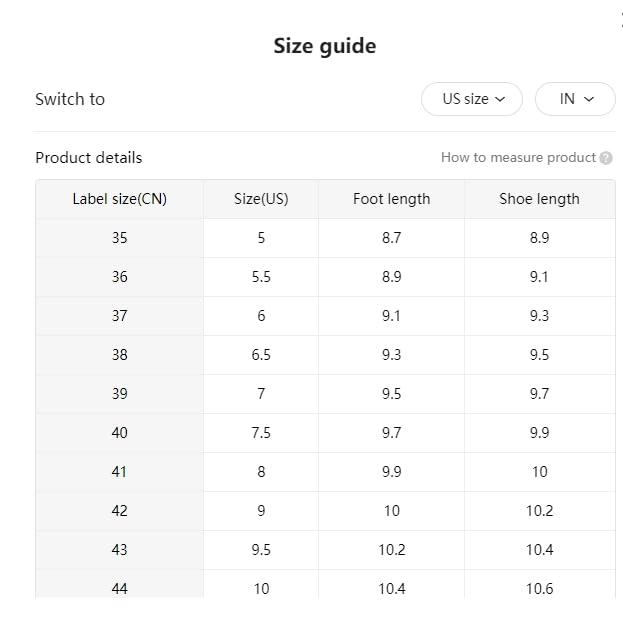Open the How to measure product link
623x621 pixels.
[x=518, y=158]
